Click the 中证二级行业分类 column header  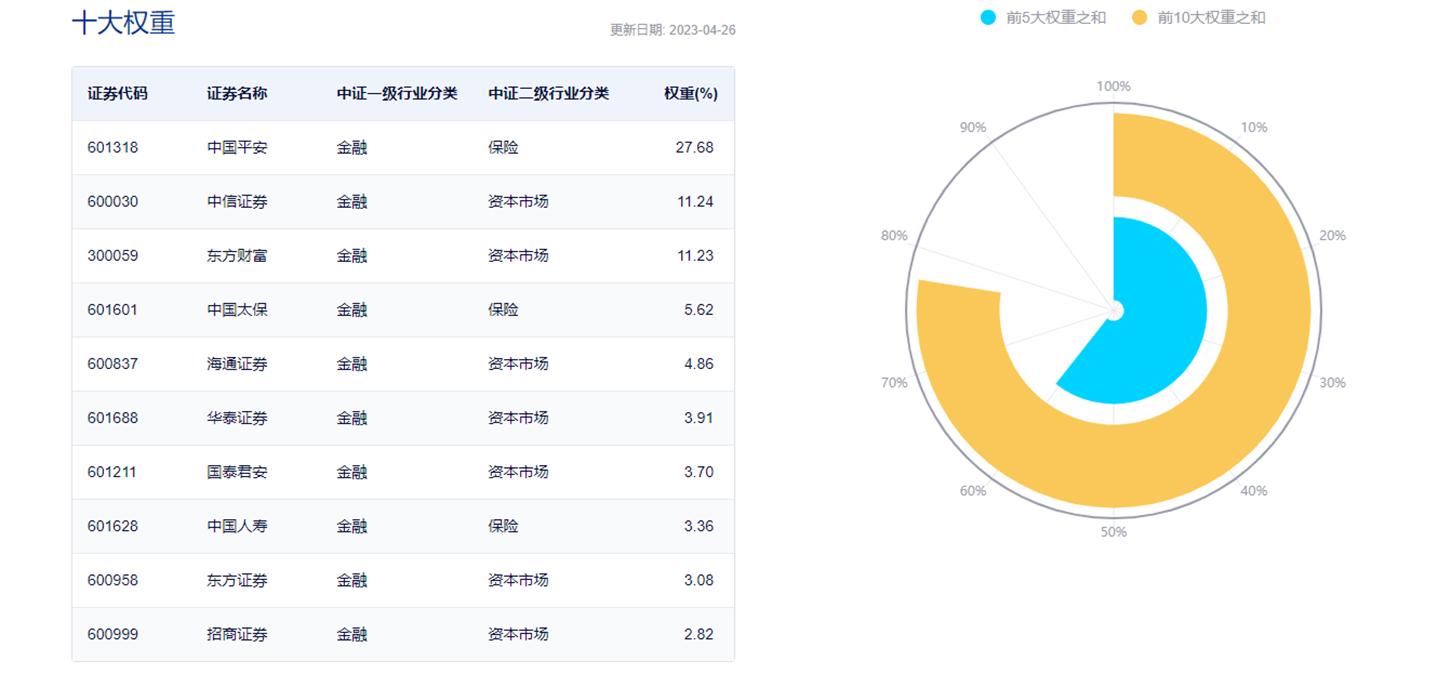point(548,93)
